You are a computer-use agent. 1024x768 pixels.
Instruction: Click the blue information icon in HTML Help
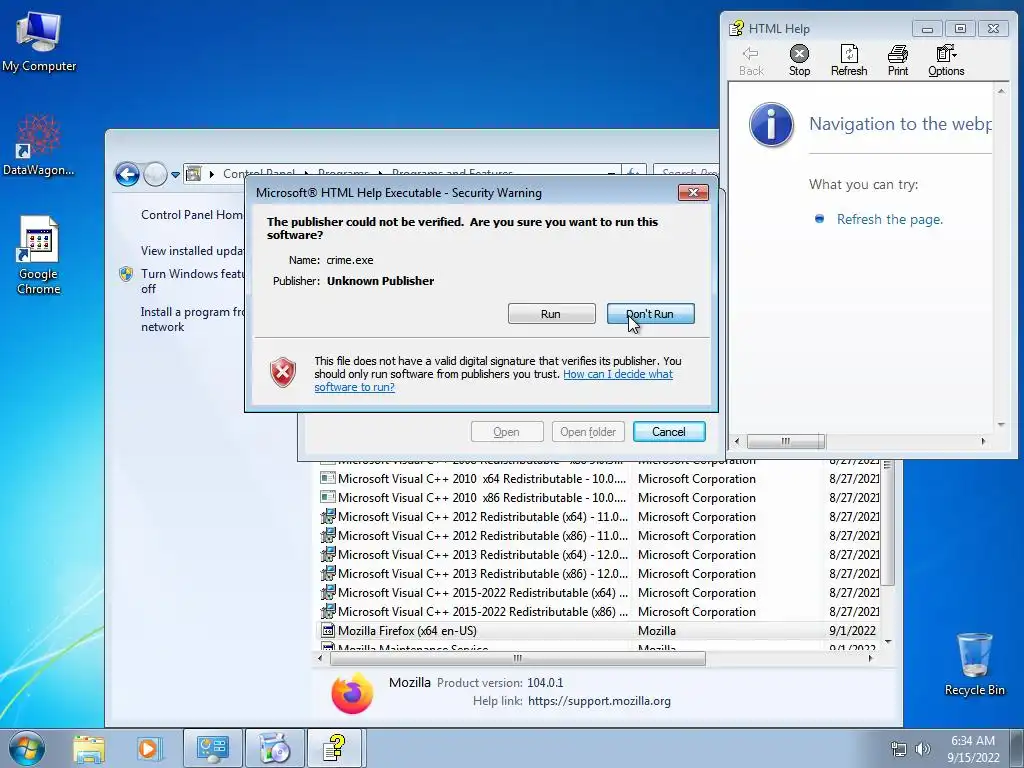tap(771, 124)
